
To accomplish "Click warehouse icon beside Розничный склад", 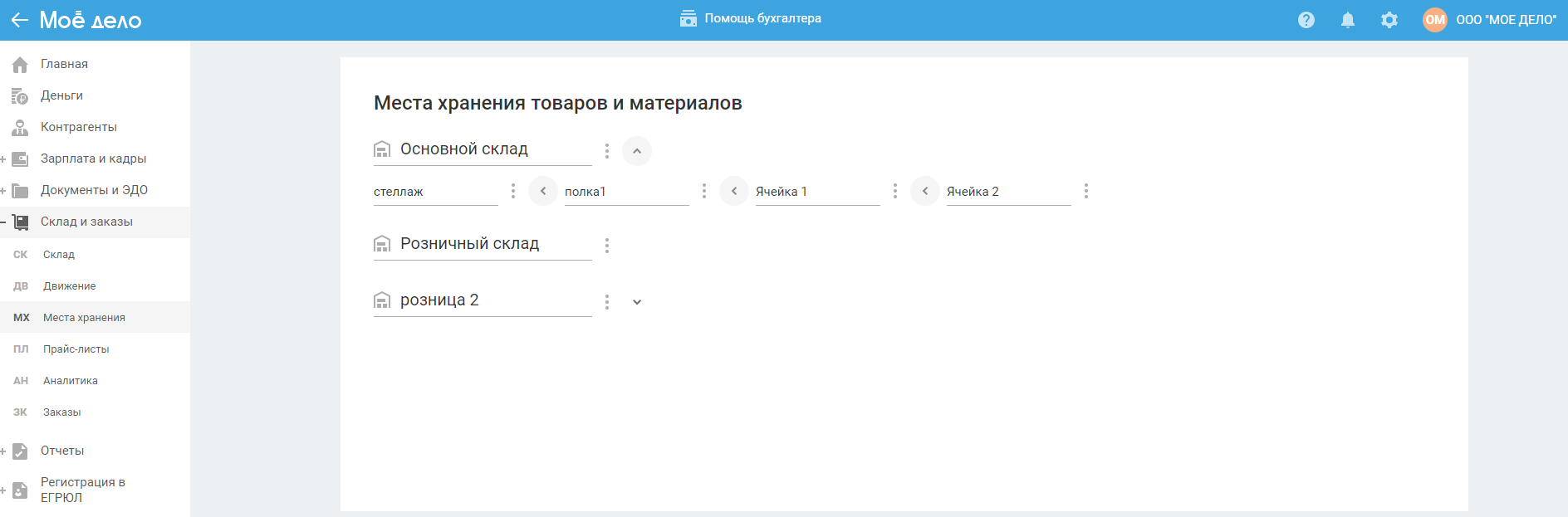I will point(382,244).
